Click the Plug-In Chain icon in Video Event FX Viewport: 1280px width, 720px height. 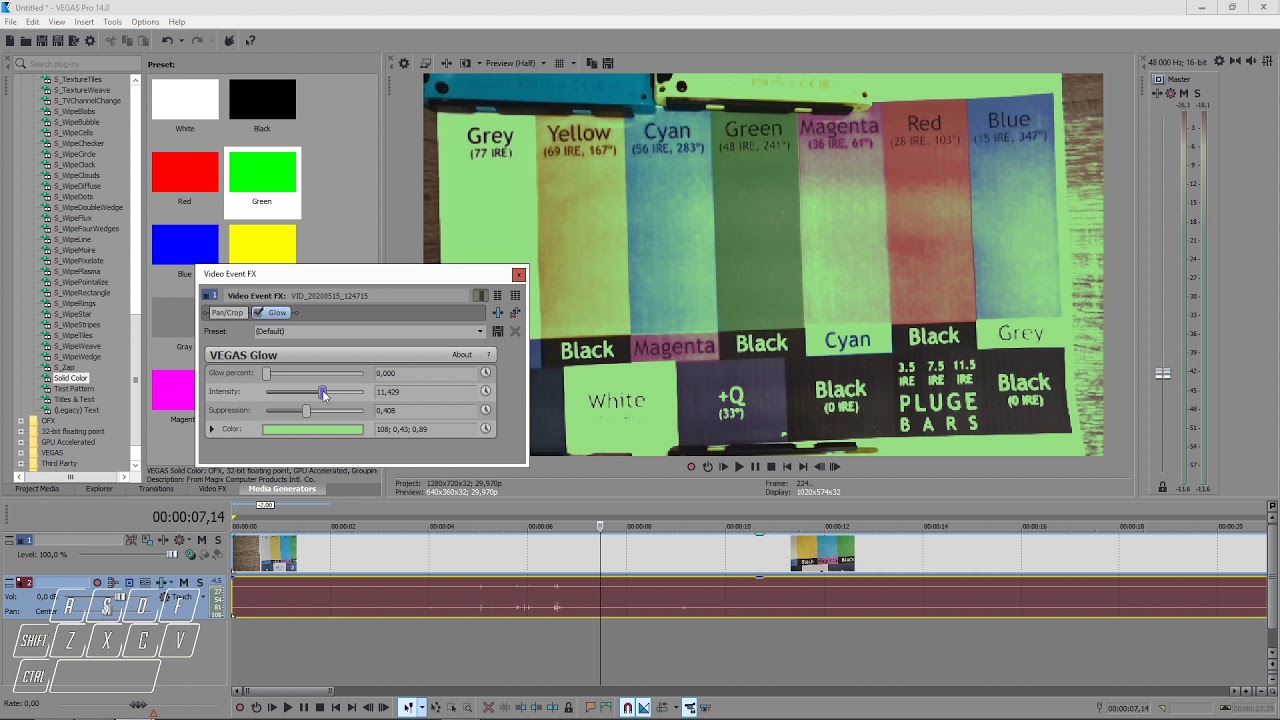pyautogui.click(x=497, y=313)
